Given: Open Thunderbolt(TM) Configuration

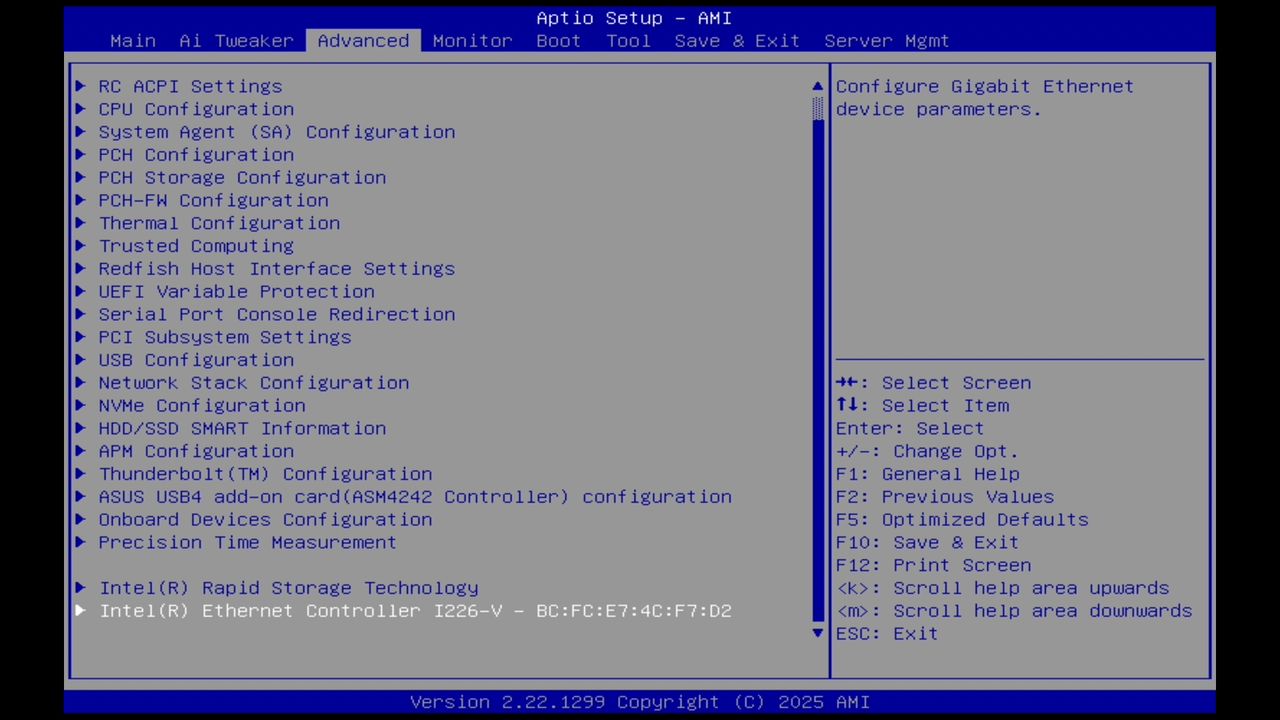Looking at the screenshot, I should click(265, 474).
